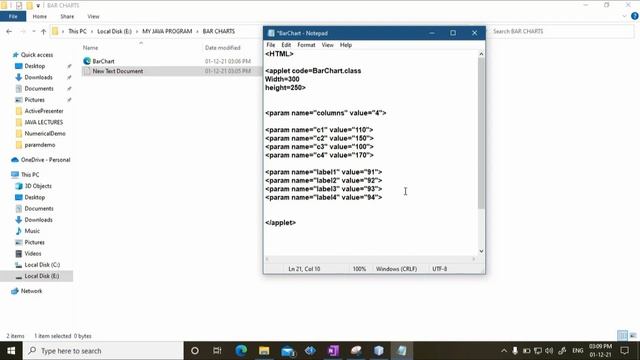Viewport: 640px width, 360px height.
Task: Click the label4 param line in Notepad
Action: 324,198
